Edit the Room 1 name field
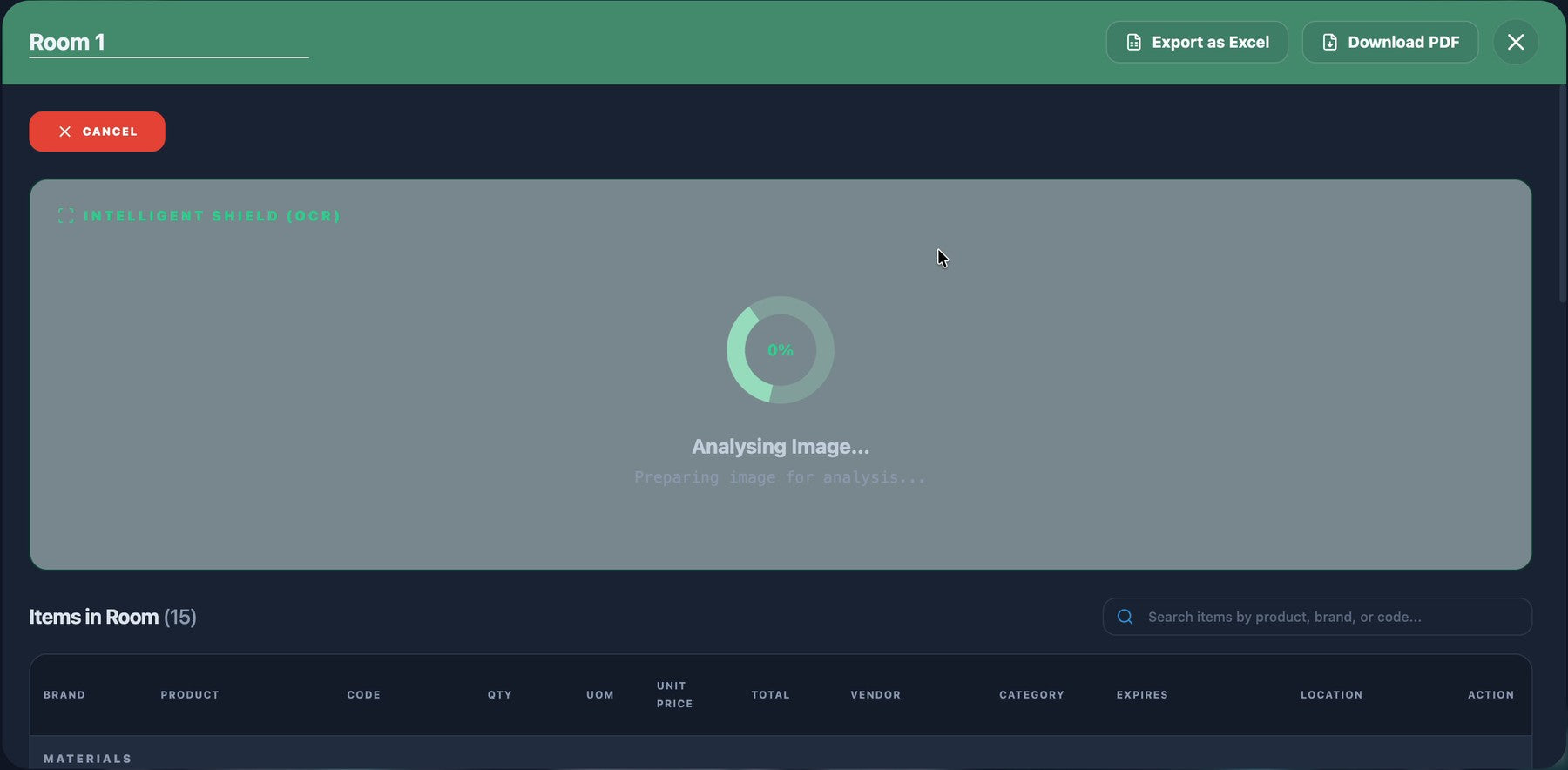The width and height of the screenshot is (1568, 770). click(169, 42)
